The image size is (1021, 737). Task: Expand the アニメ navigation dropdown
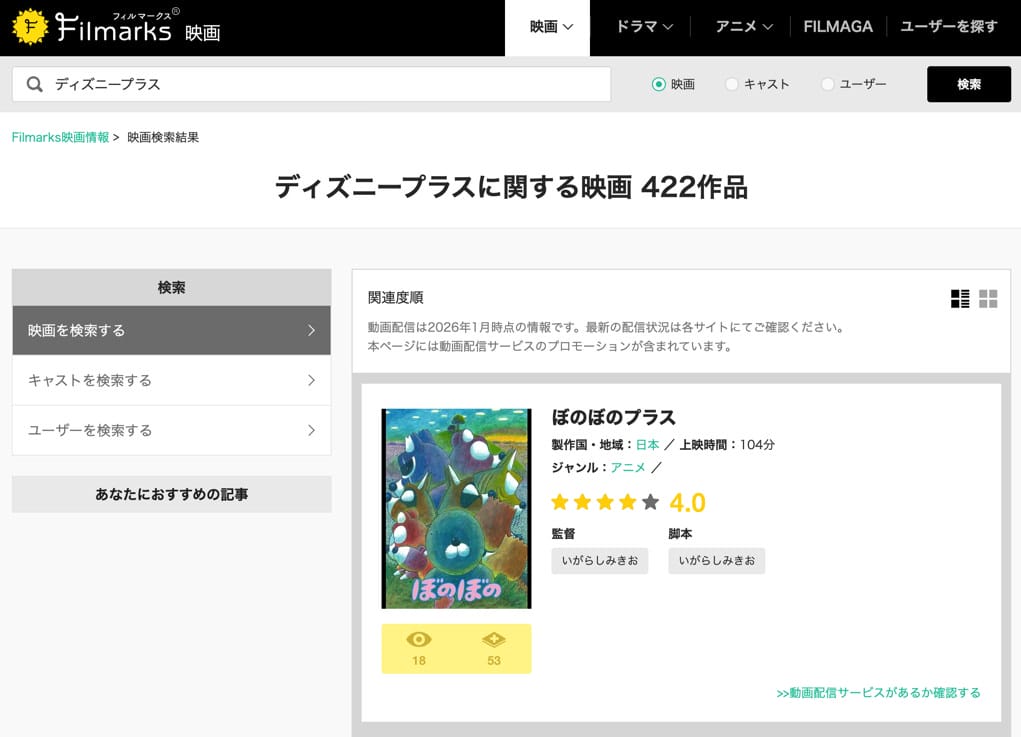click(x=744, y=27)
